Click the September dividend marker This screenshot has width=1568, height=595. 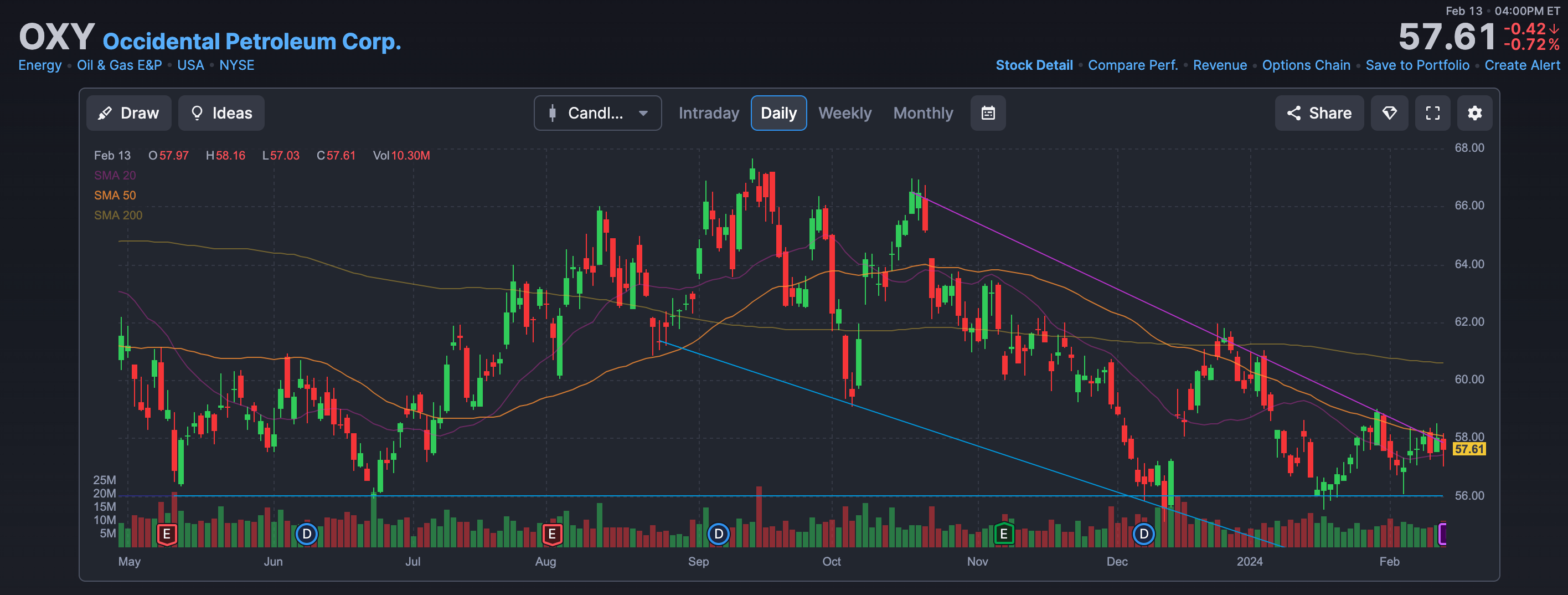pos(718,534)
